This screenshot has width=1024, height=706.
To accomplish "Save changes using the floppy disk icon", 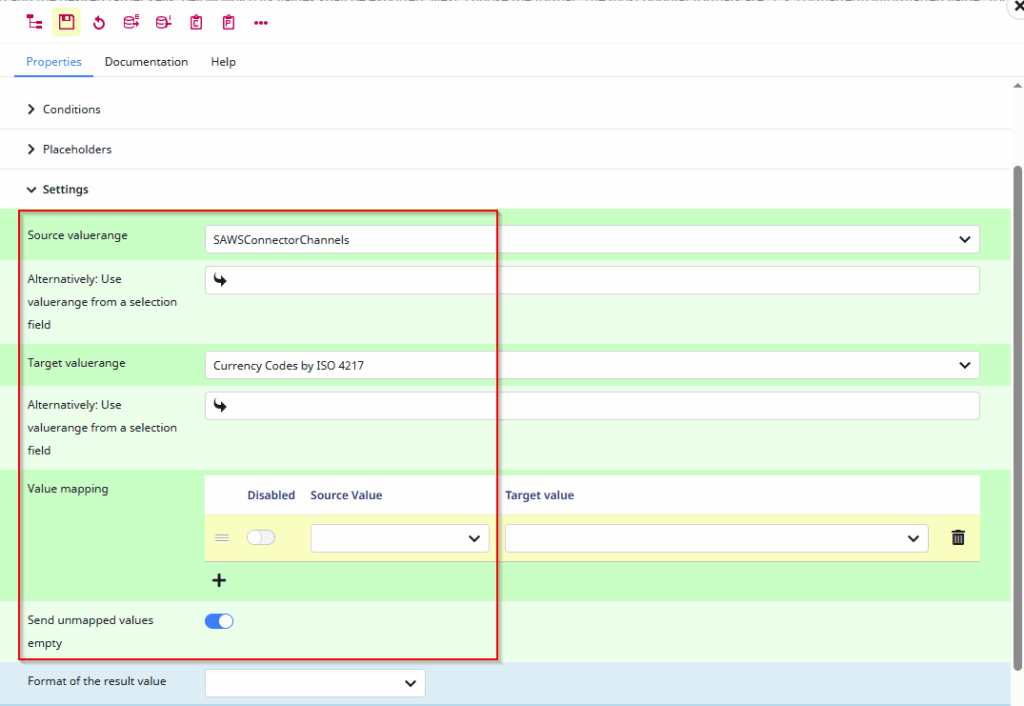I will tap(67, 21).
